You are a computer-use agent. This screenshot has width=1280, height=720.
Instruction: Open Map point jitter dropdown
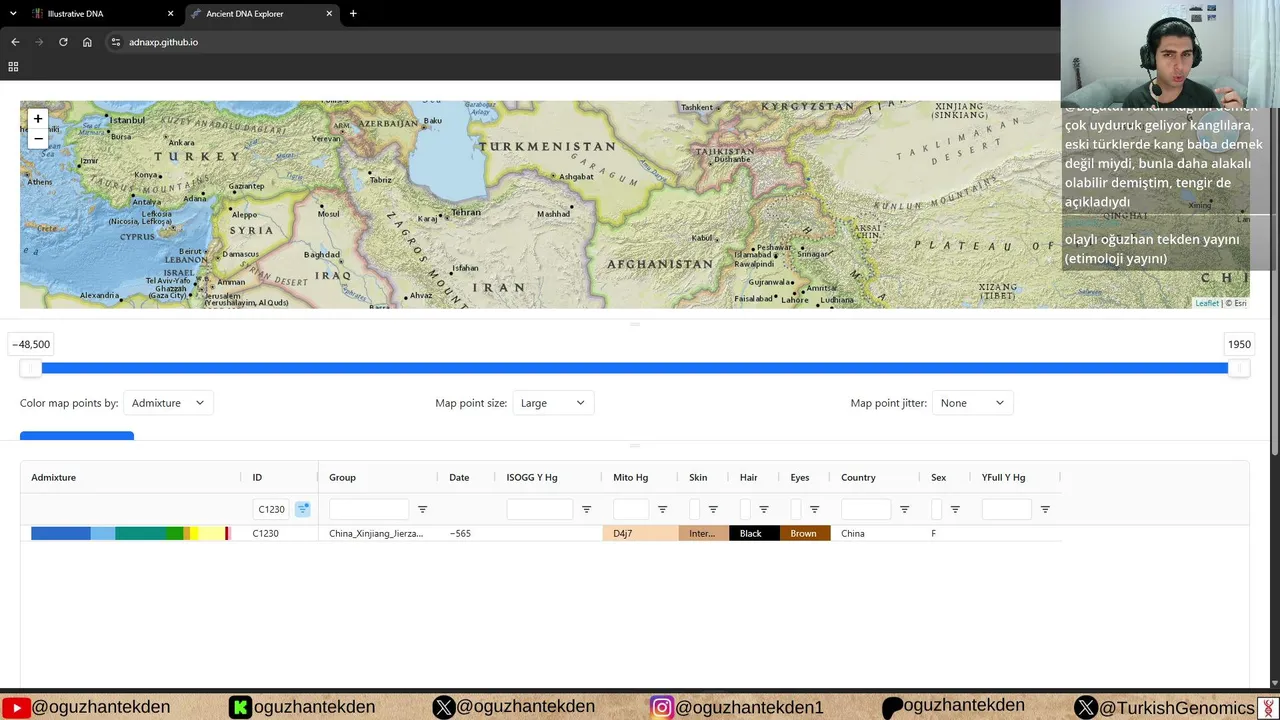pos(972,403)
